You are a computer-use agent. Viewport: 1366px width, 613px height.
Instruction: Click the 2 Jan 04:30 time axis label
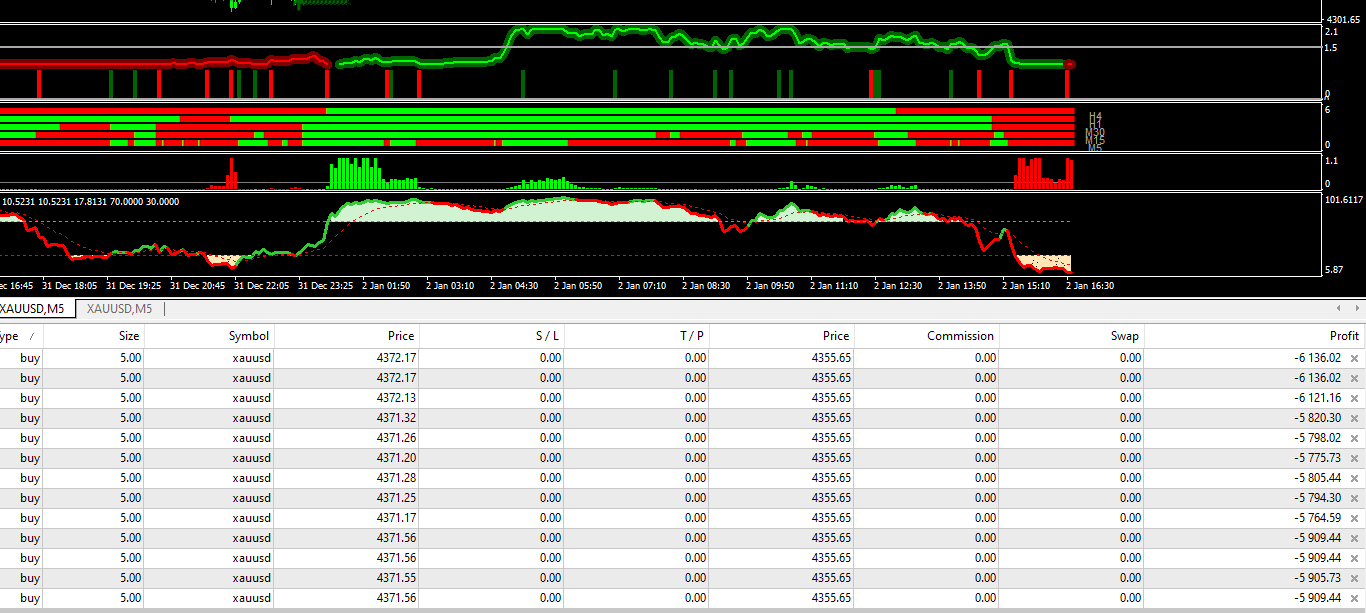point(514,286)
